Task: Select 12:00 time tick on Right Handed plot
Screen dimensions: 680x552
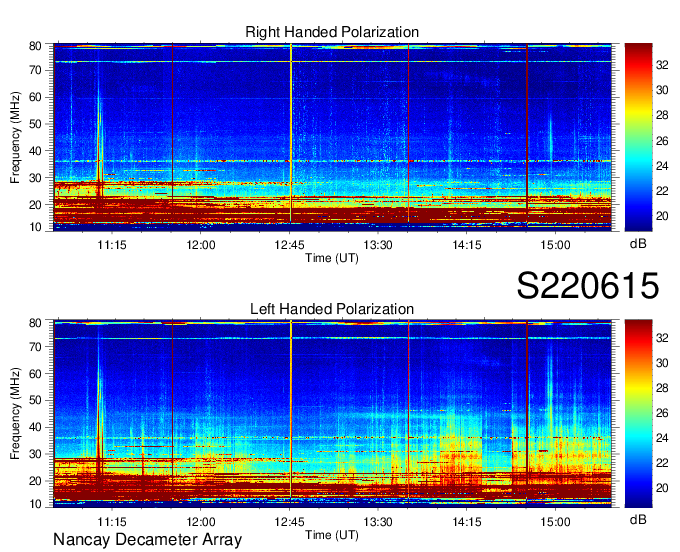Action: pos(201,245)
